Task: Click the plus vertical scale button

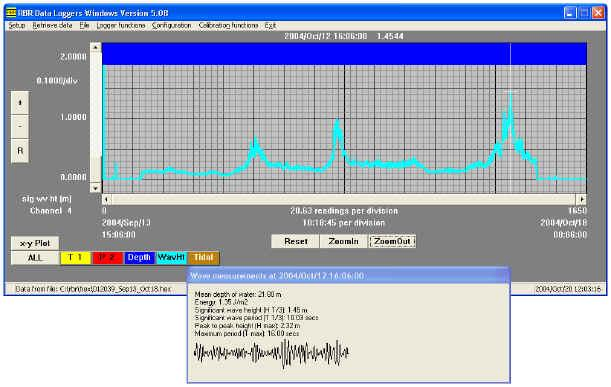Action: (20, 103)
